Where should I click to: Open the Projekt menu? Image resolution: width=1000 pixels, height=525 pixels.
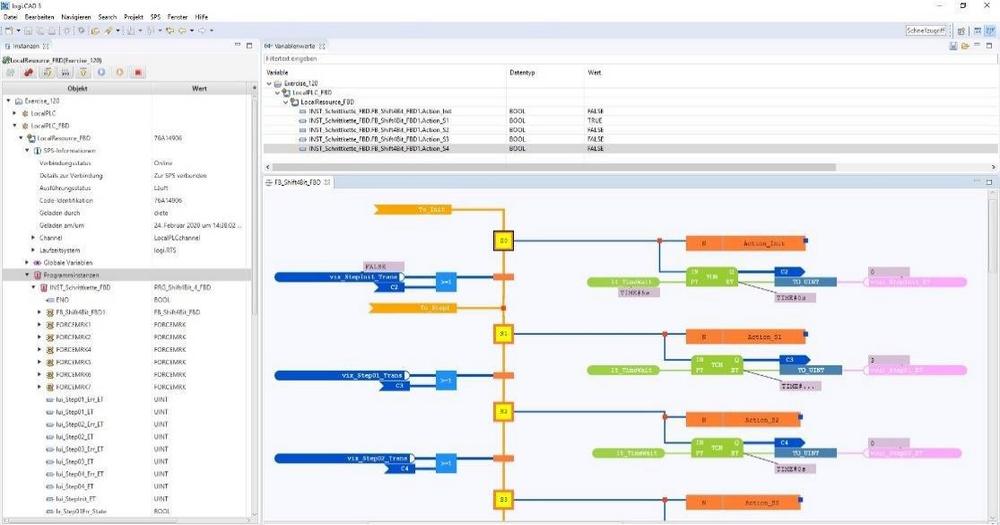(133, 17)
